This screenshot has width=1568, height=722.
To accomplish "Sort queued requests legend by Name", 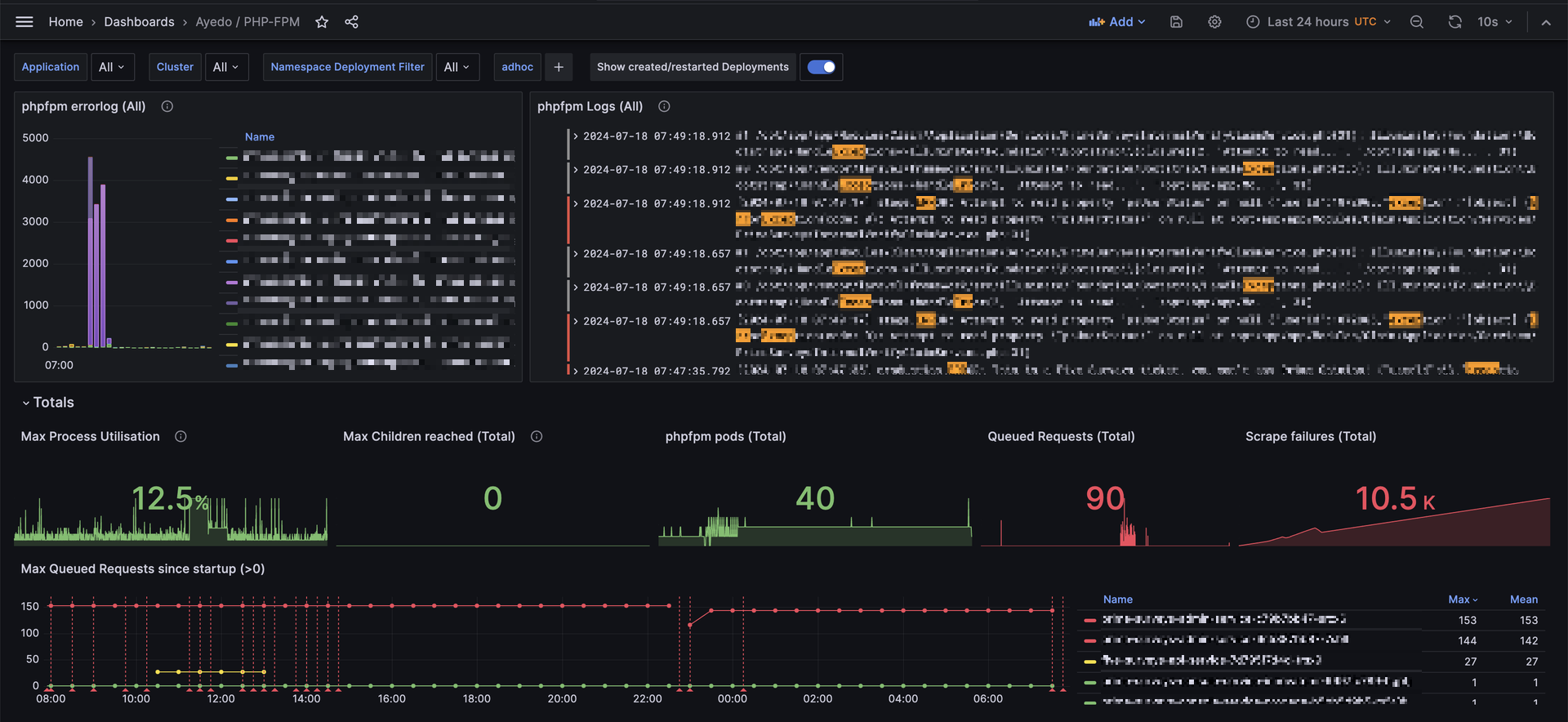I will tap(1118, 599).
